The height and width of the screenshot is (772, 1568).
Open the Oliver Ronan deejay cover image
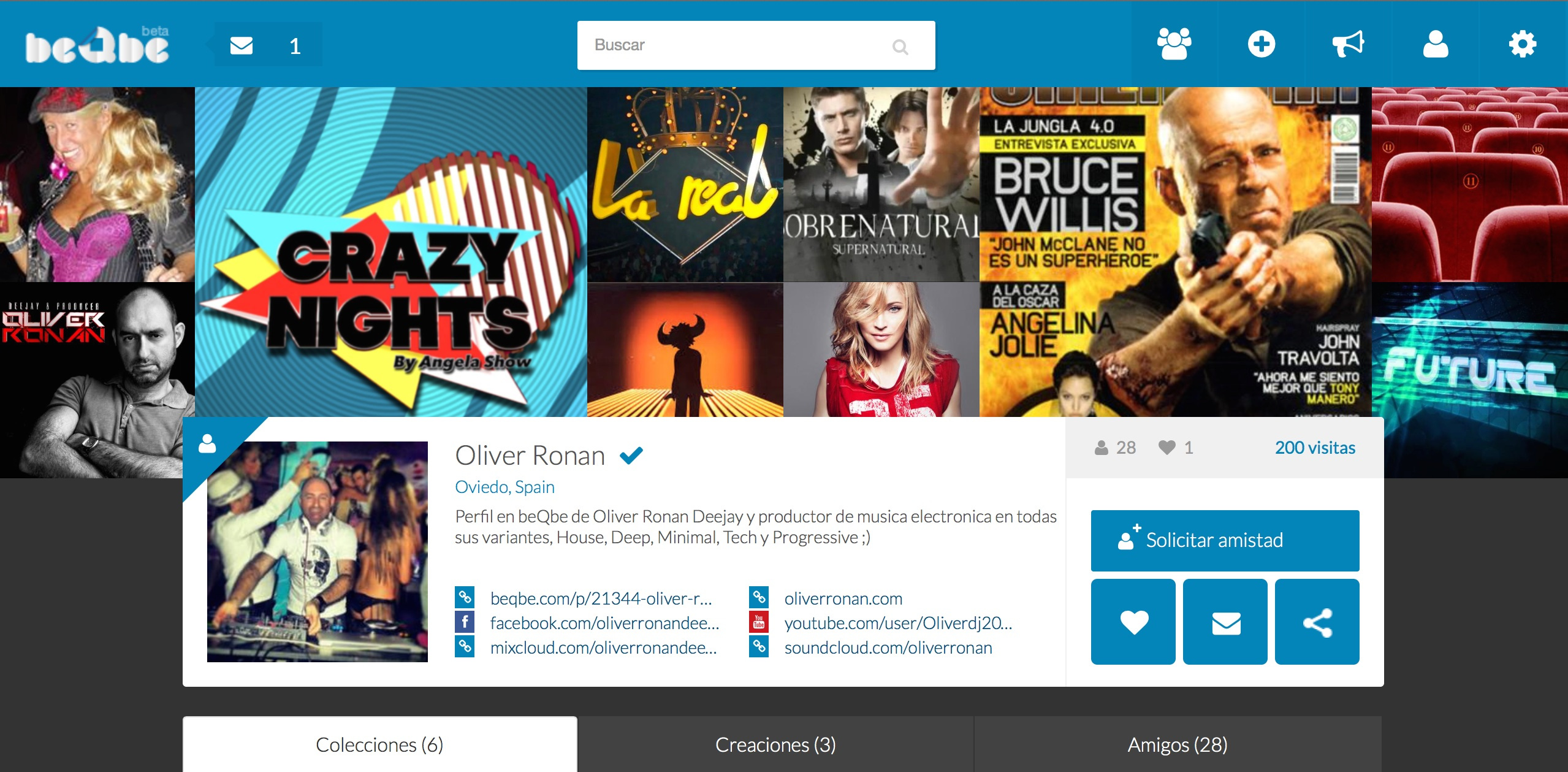click(x=97, y=380)
